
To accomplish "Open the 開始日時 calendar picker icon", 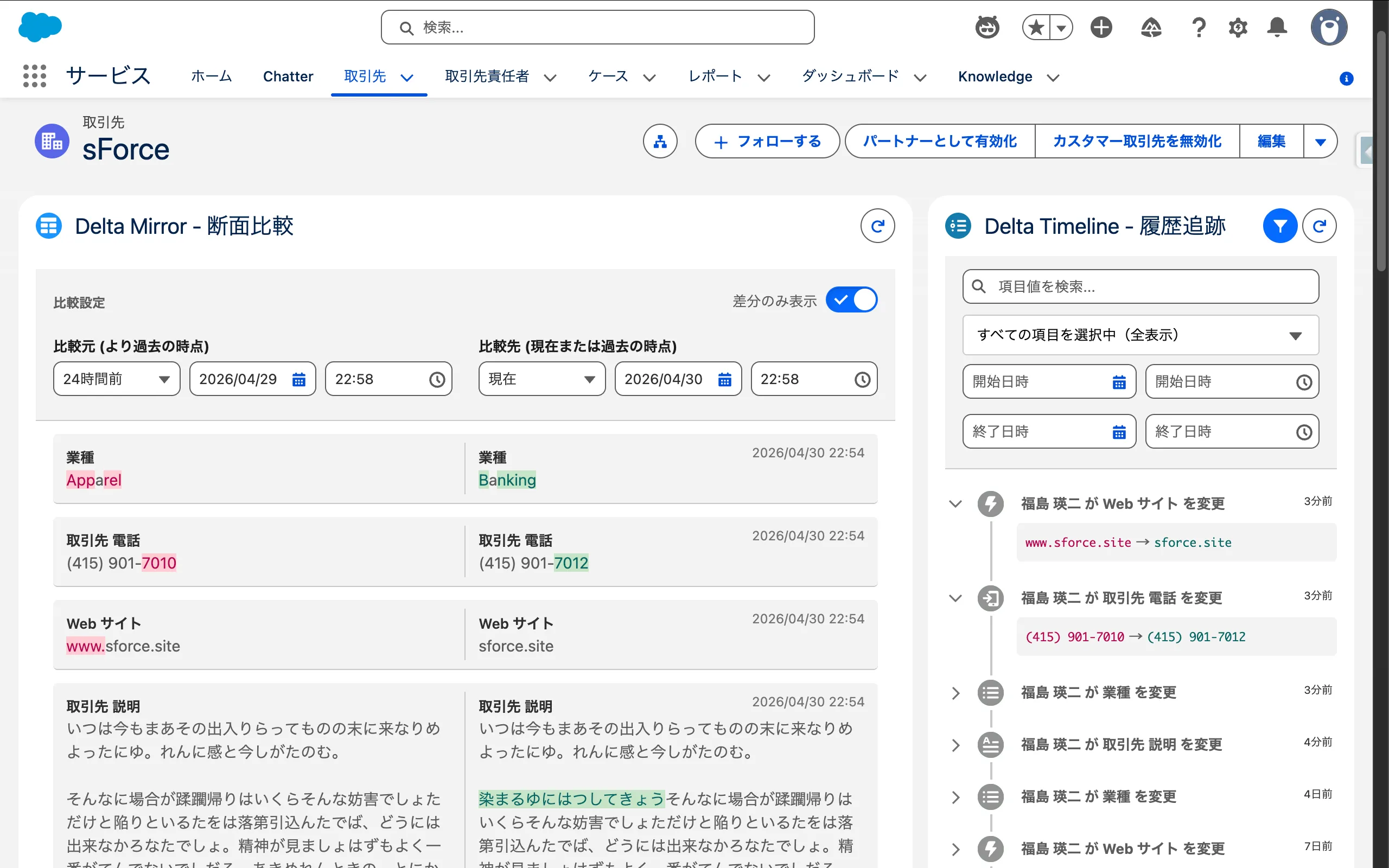I will click(x=1119, y=382).
